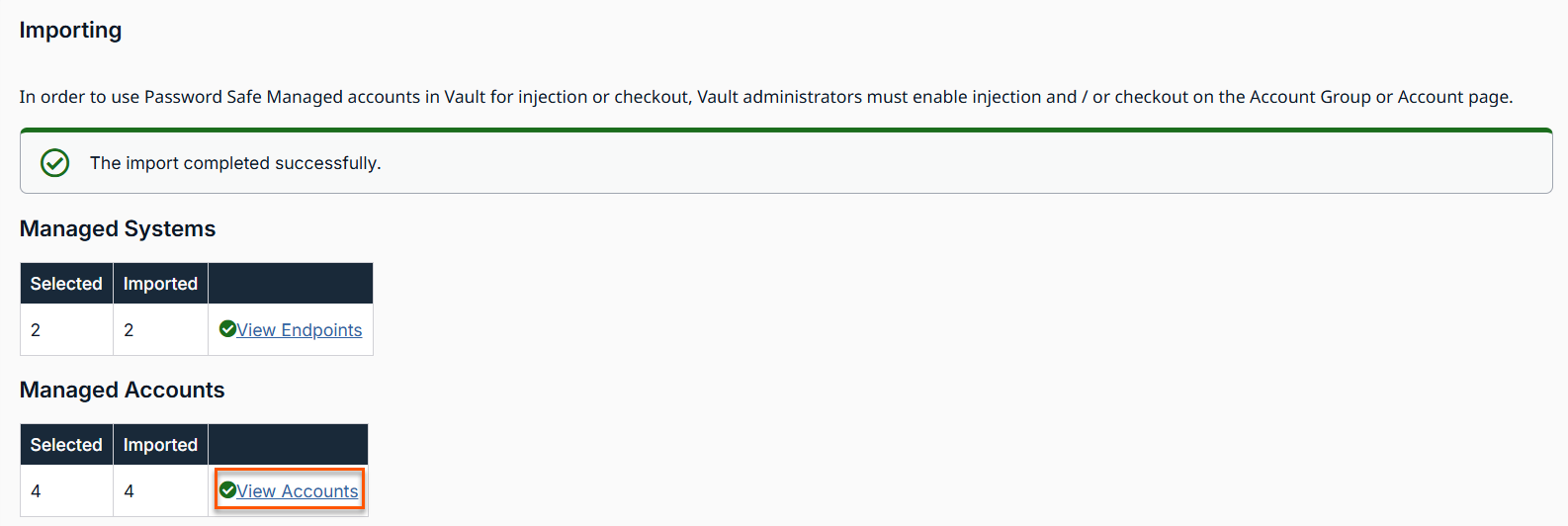Screen dimensions: 1568x526
Task: Select the Imported column header in Managed Accounts
Action: [160, 445]
